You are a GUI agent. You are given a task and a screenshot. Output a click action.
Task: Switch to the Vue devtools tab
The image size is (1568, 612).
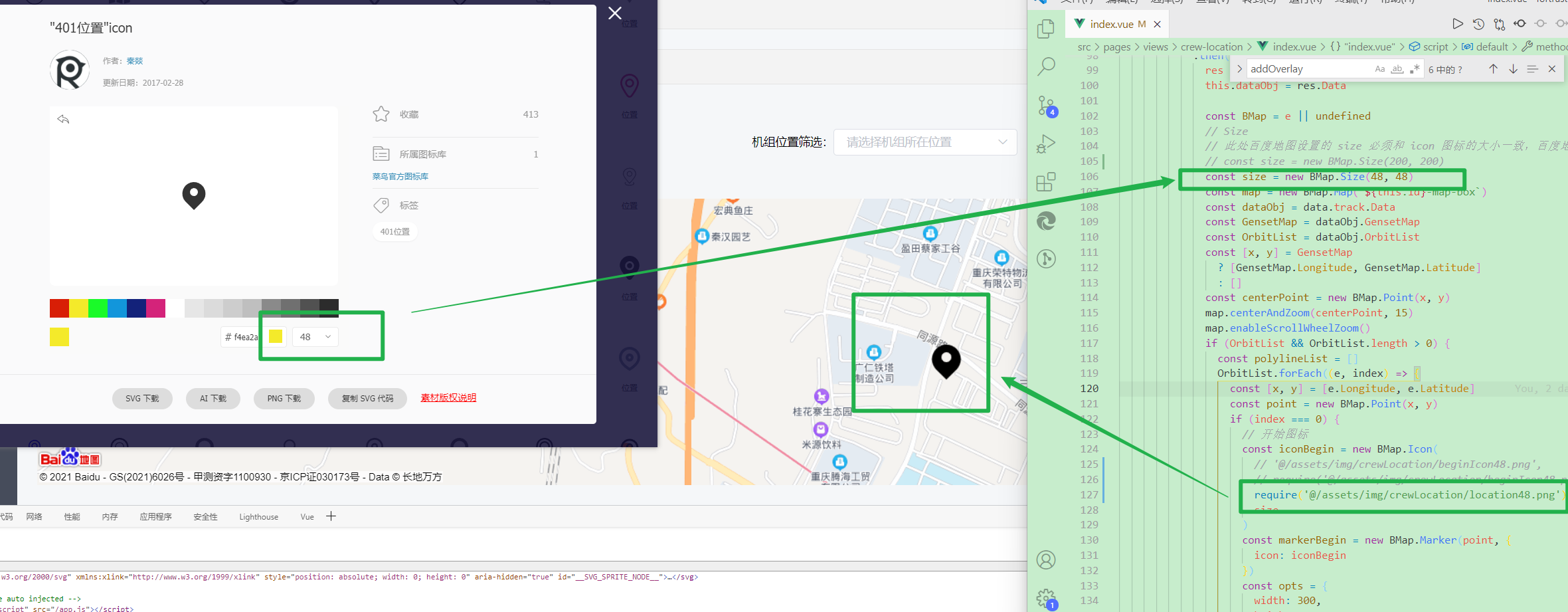tap(307, 517)
